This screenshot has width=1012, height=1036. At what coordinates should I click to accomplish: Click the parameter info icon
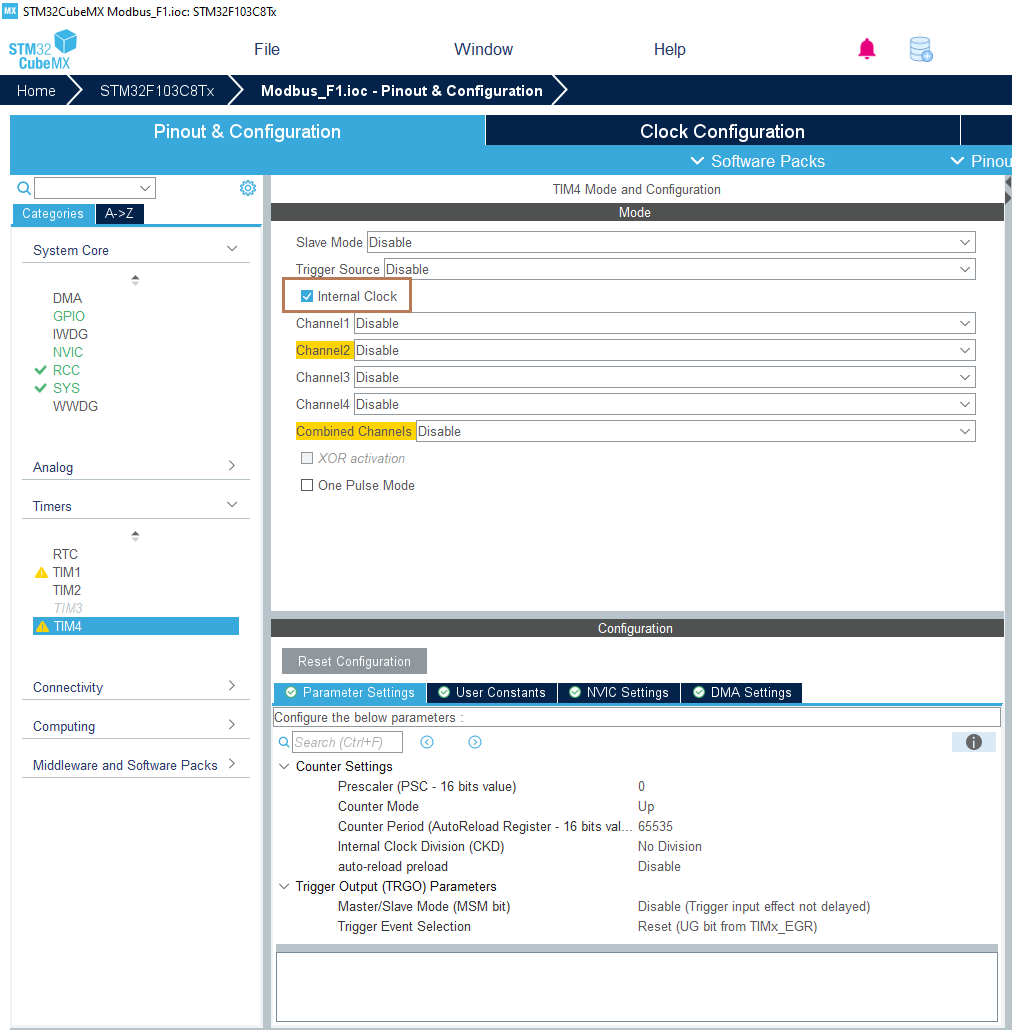974,742
